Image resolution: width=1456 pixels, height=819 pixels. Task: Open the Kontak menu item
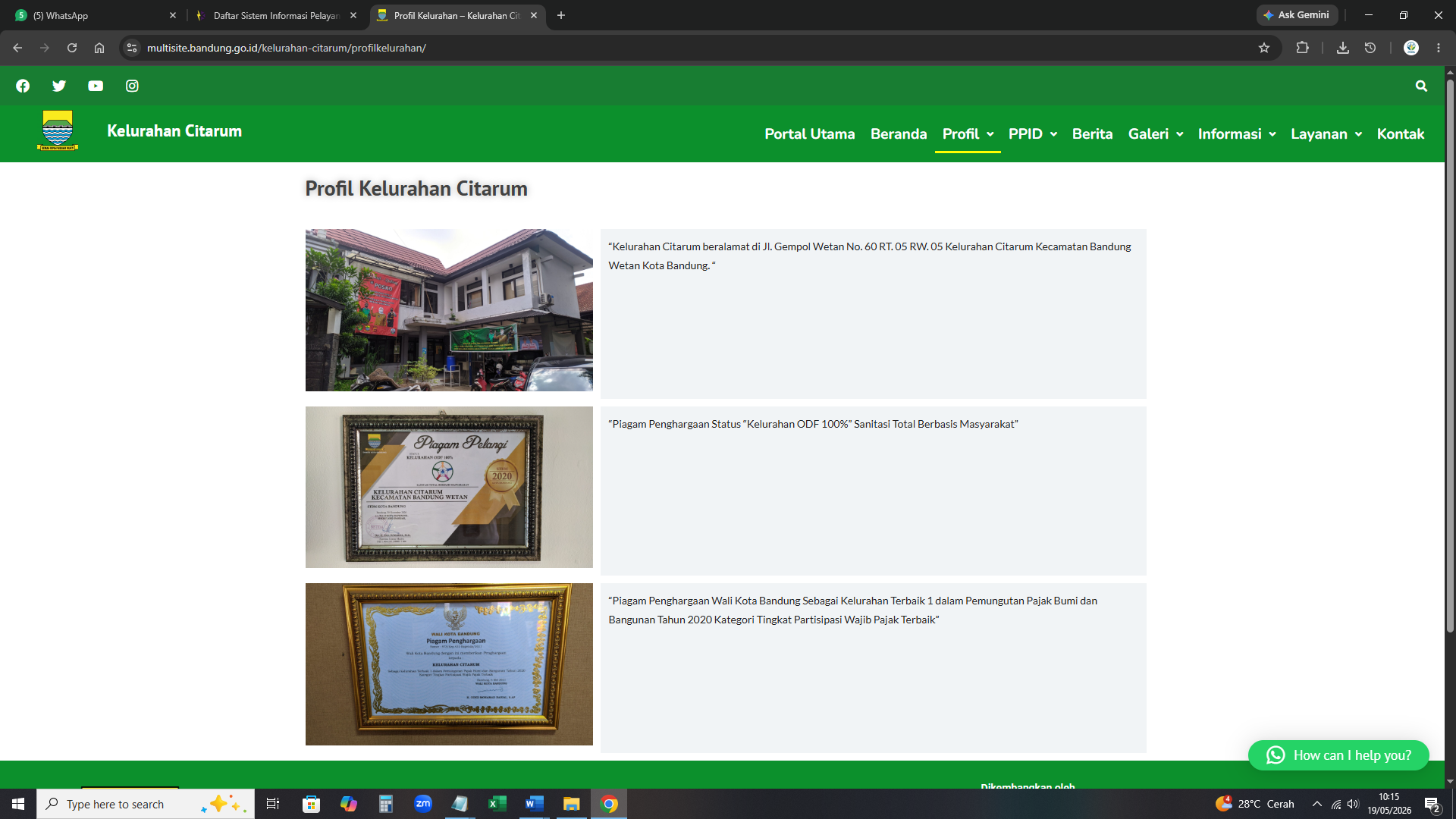[1401, 133]
